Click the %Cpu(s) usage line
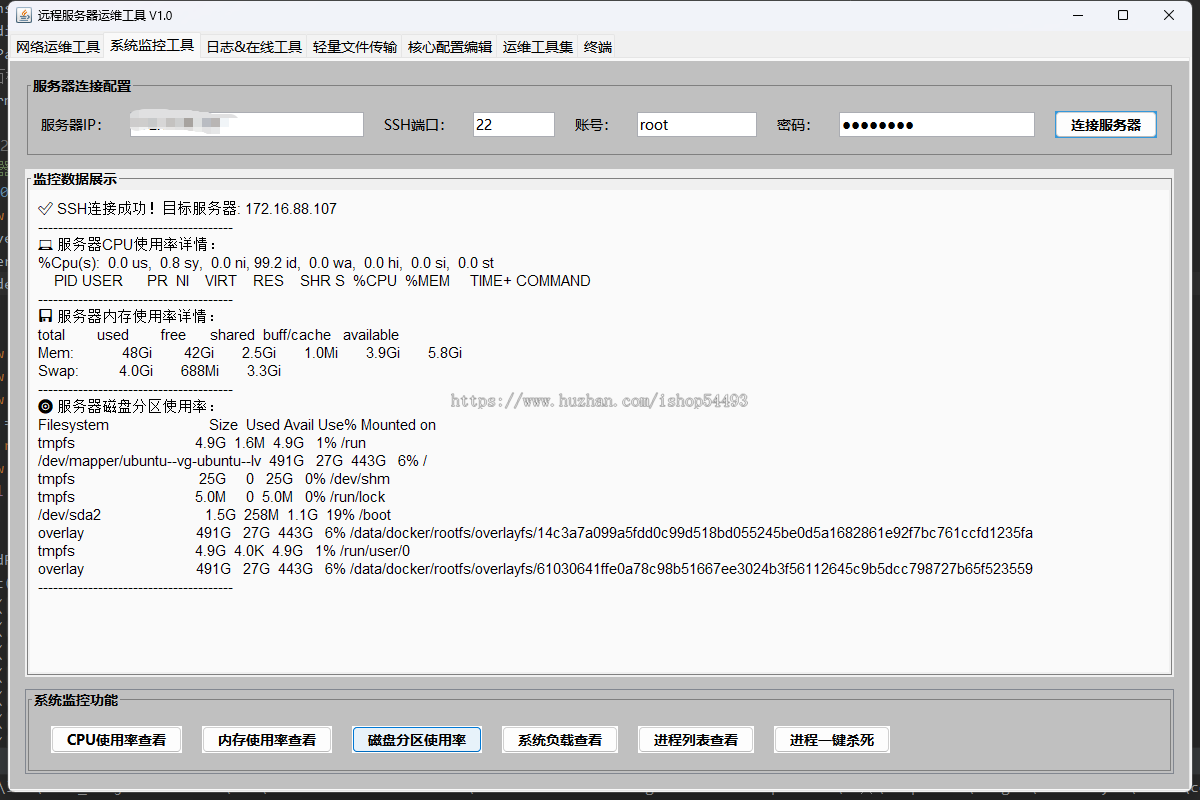This screenshot has height=800, width=1200. [x=266, y=263]
